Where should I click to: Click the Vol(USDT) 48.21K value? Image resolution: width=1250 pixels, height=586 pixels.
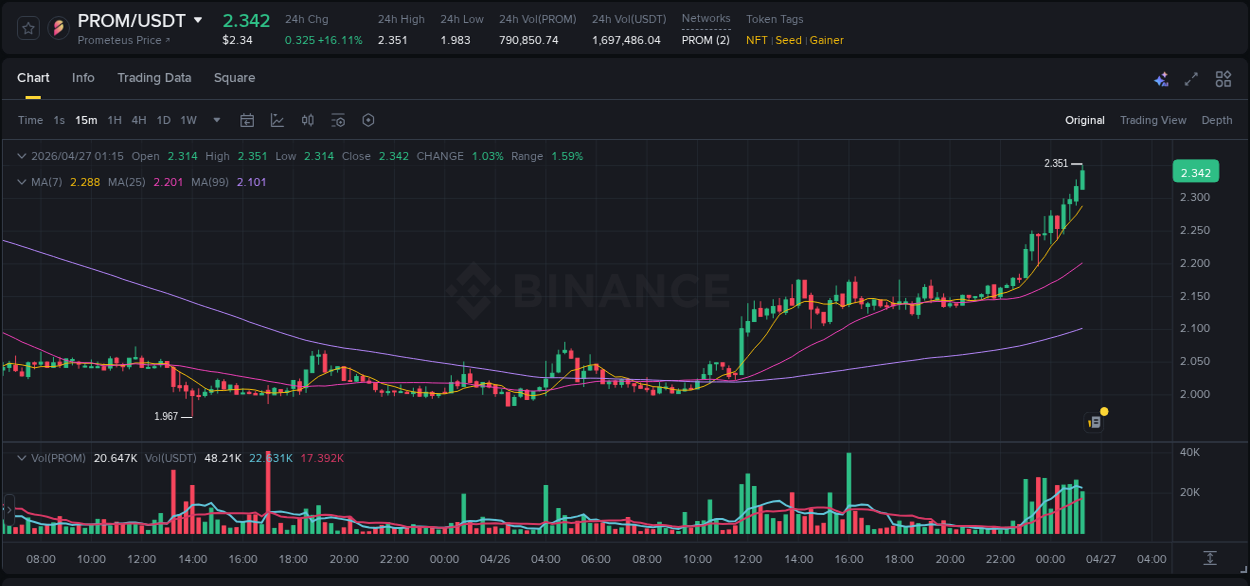(x=221, y=457)
